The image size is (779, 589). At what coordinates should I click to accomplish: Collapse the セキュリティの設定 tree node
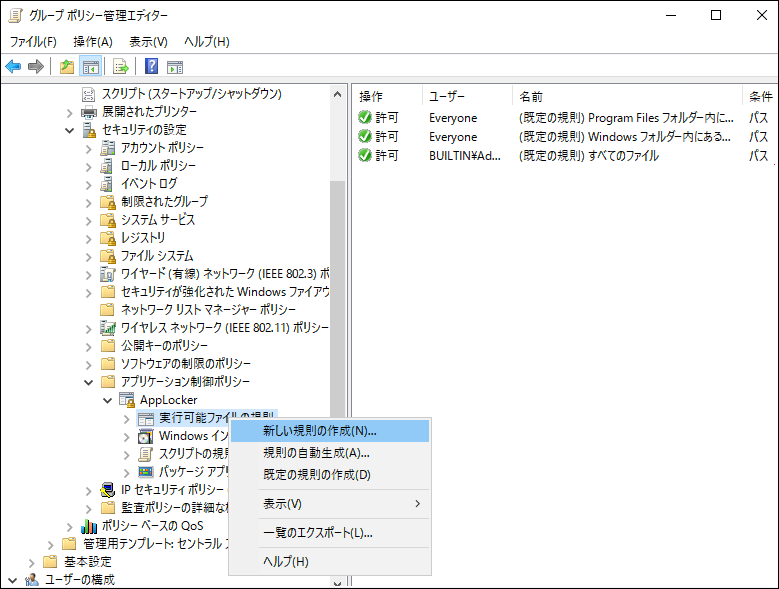[x=69, y=130]
